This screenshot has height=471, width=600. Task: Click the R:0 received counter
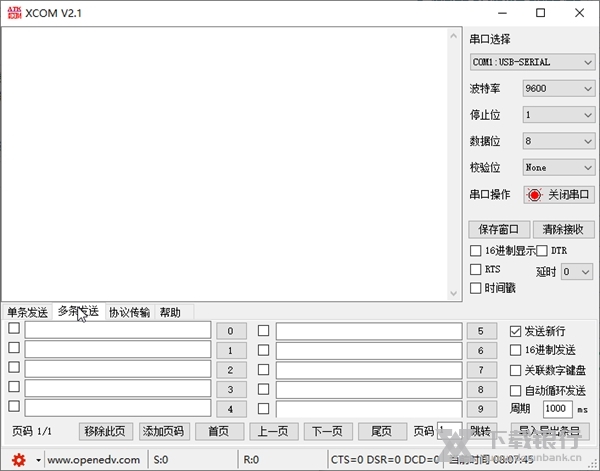point(251,460)
